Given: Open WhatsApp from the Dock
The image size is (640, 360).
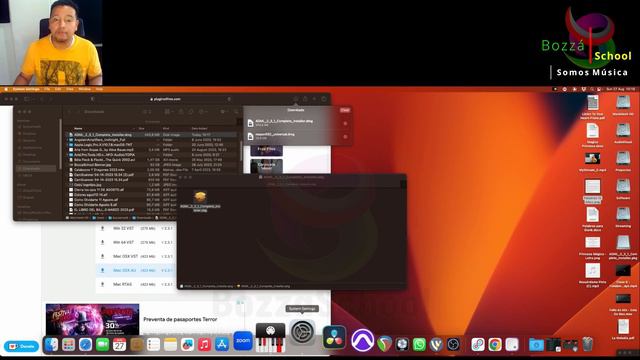Looking at the screenshot, I should (419, 345).
